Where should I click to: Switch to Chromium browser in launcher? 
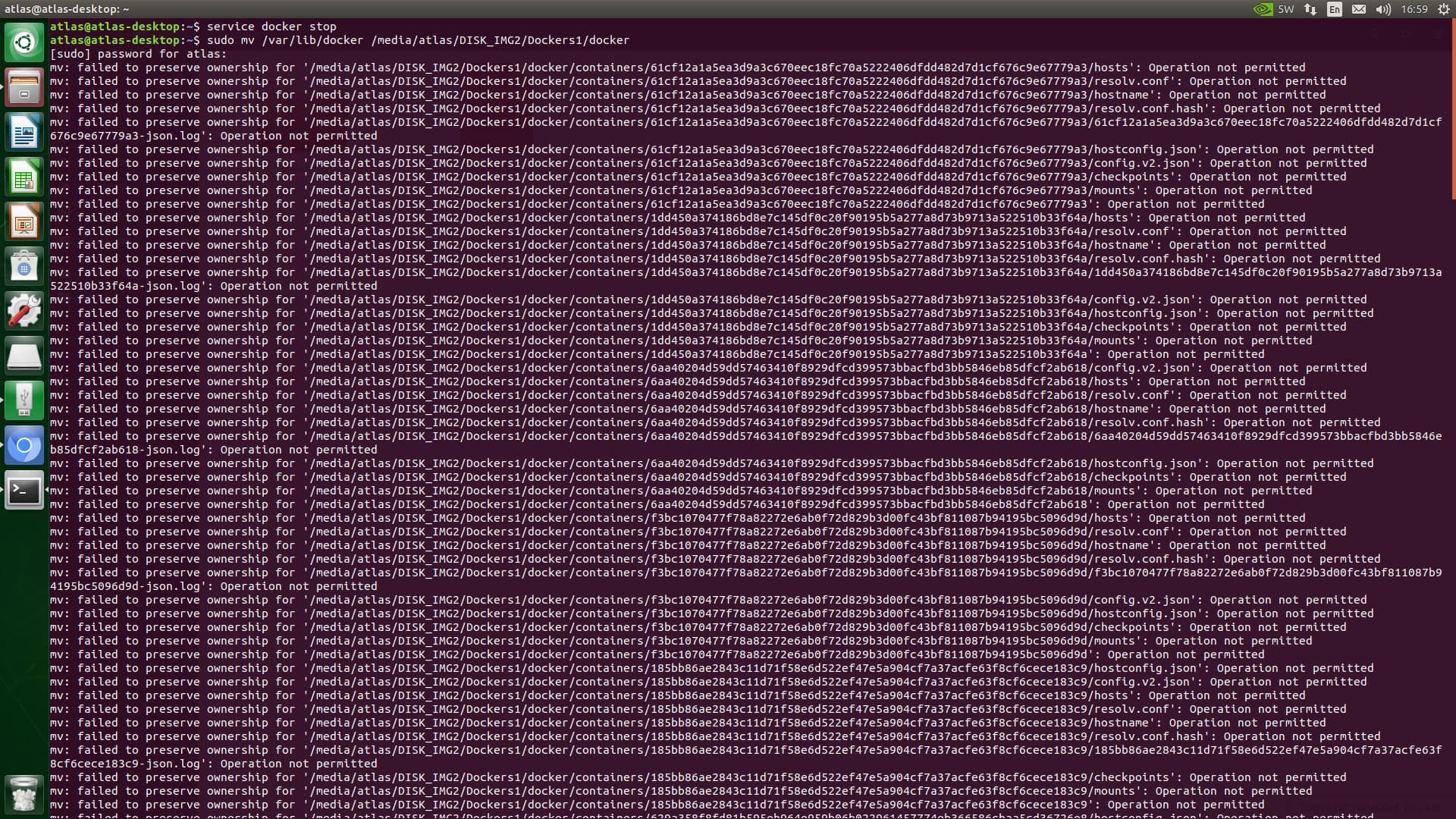coord(24,445)
